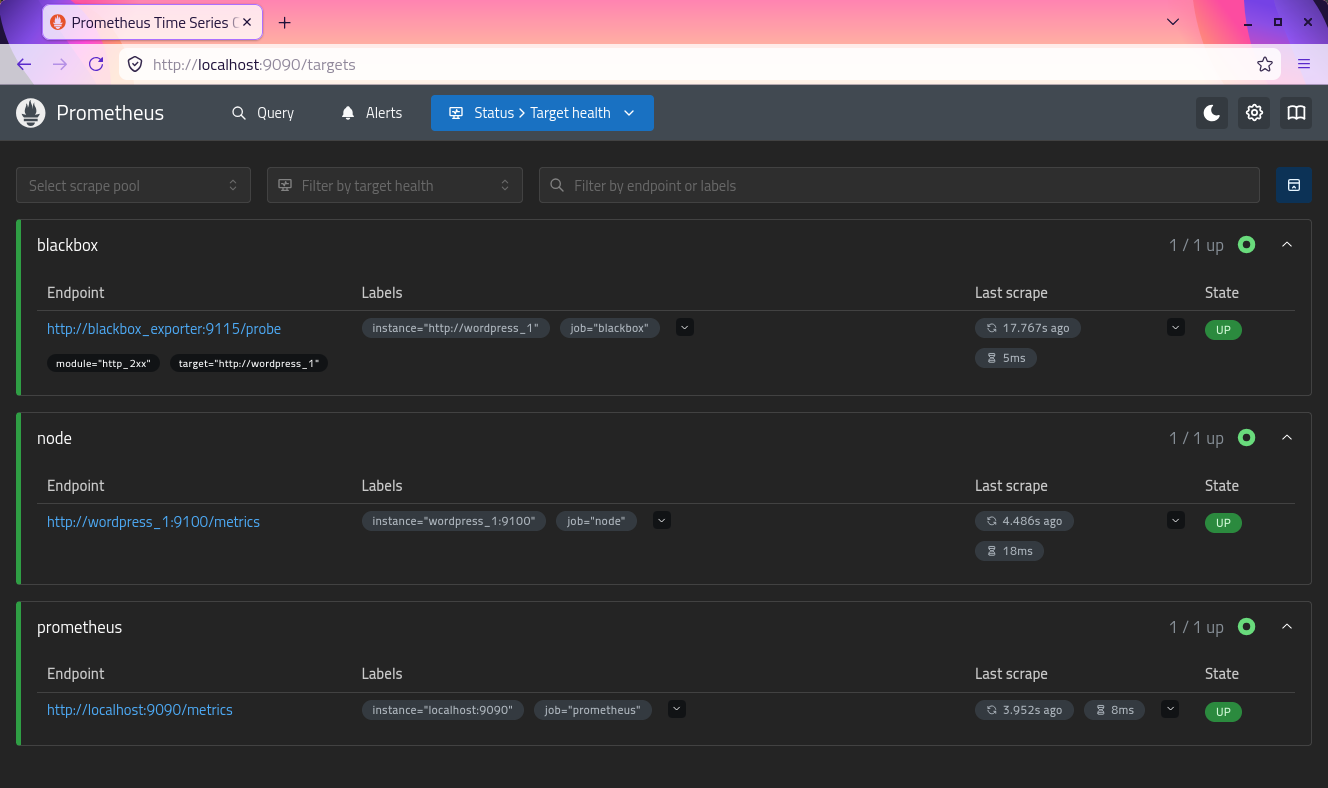Image resolution: width=1328 pixels, height=788 pixels.
Task: Click the 5ms duration badge
Action: [x=1006, y=358]
